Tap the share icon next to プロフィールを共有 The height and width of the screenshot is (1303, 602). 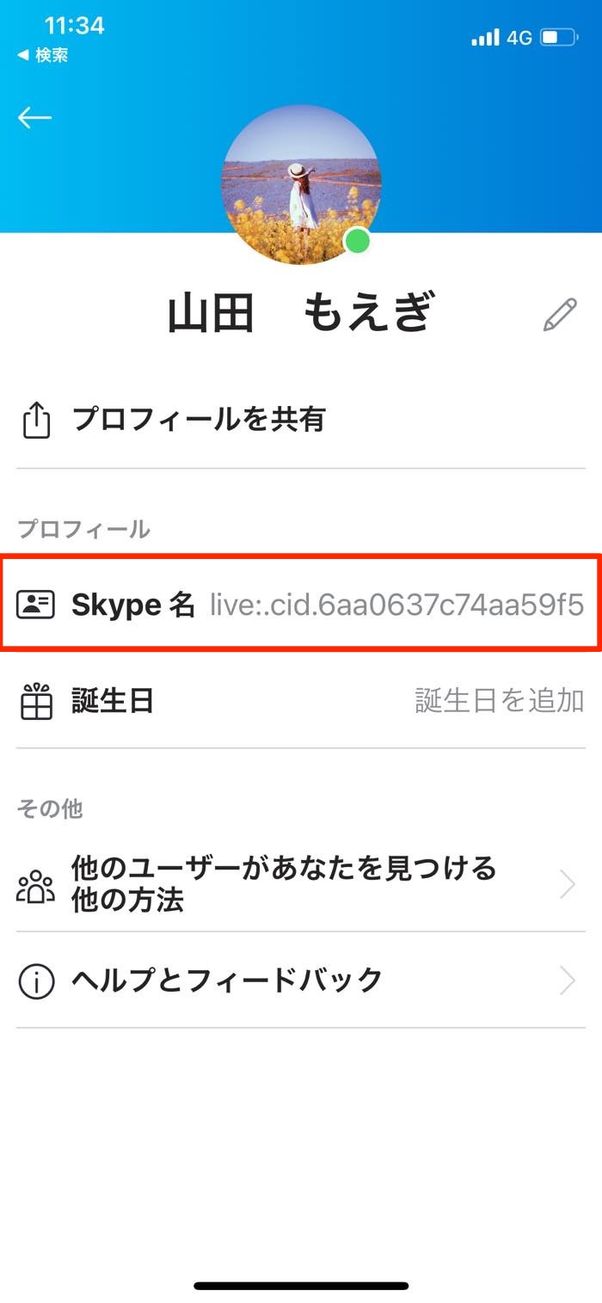point(38,420)
